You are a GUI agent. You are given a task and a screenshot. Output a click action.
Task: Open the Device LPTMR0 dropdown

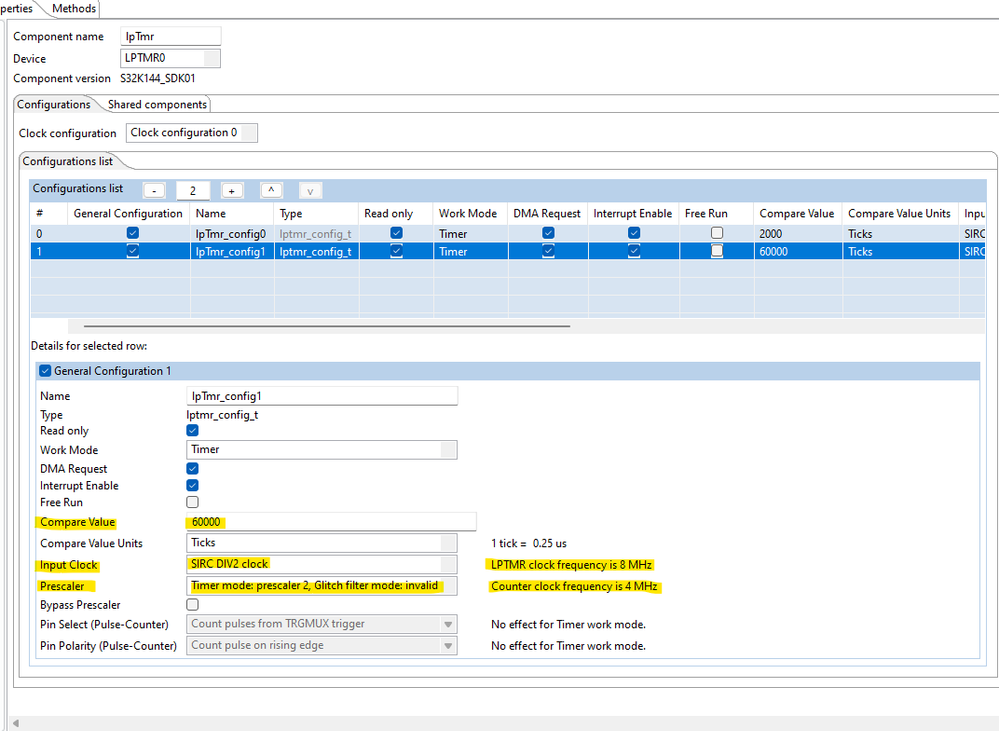pyautogui.click(x=170, y=58)
